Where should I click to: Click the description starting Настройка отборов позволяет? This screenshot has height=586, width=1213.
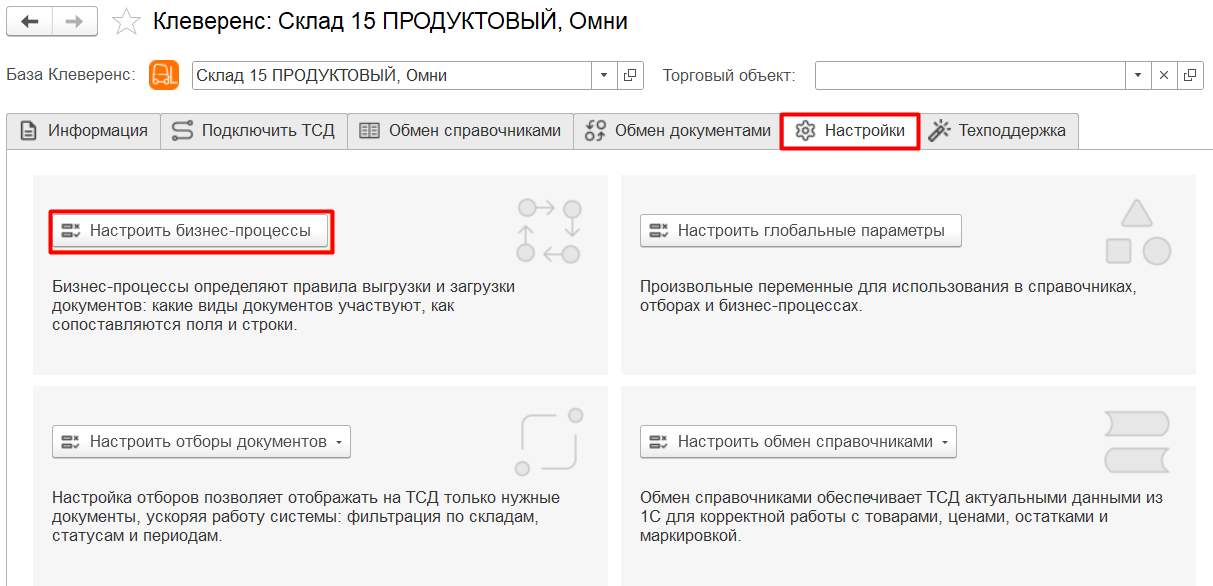[x=306, y=517]
